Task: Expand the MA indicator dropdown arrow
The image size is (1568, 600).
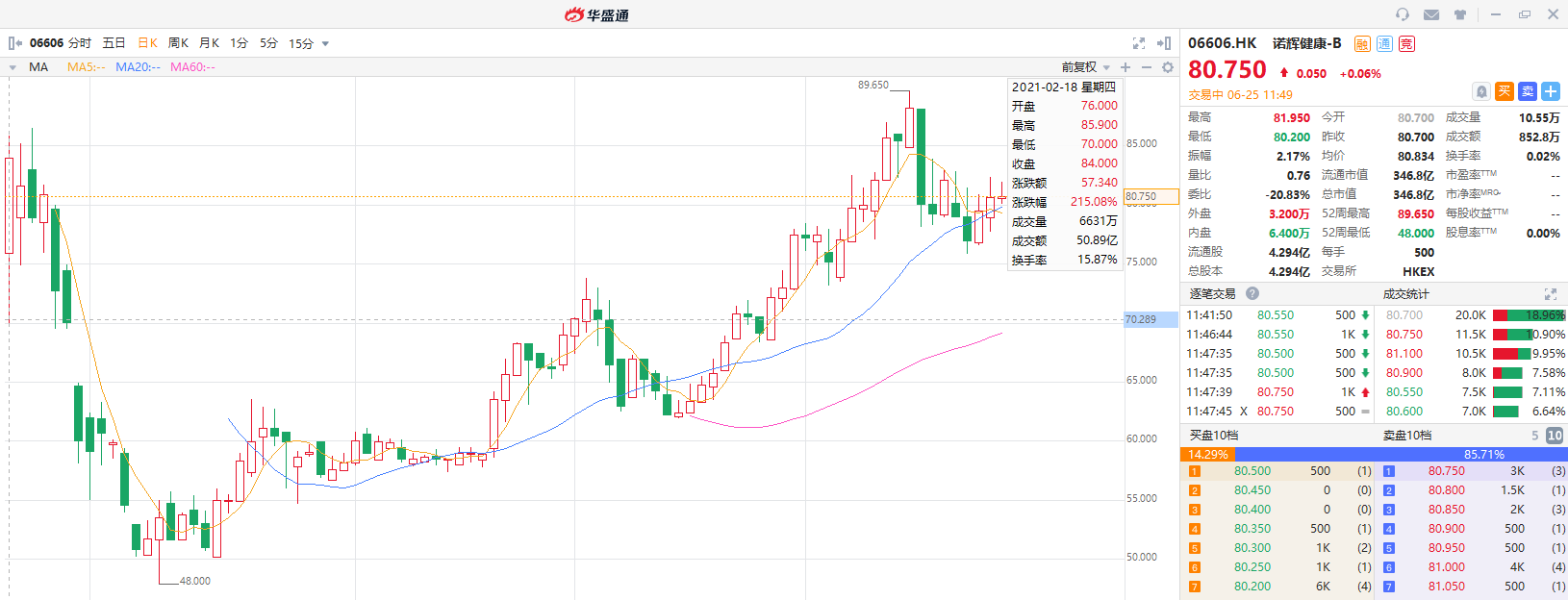Action: 13,67
